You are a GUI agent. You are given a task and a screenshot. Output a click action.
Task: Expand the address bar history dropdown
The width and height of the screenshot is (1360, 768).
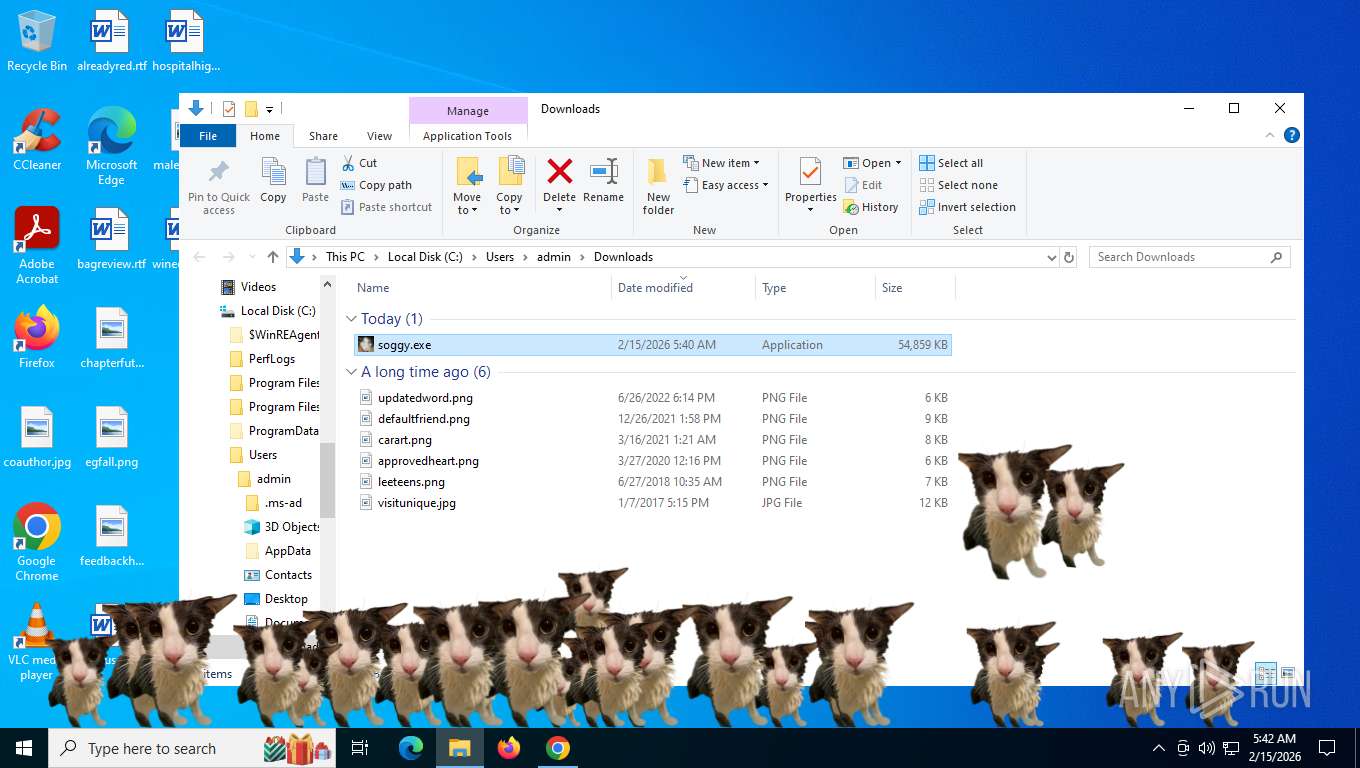[1051, 257]
